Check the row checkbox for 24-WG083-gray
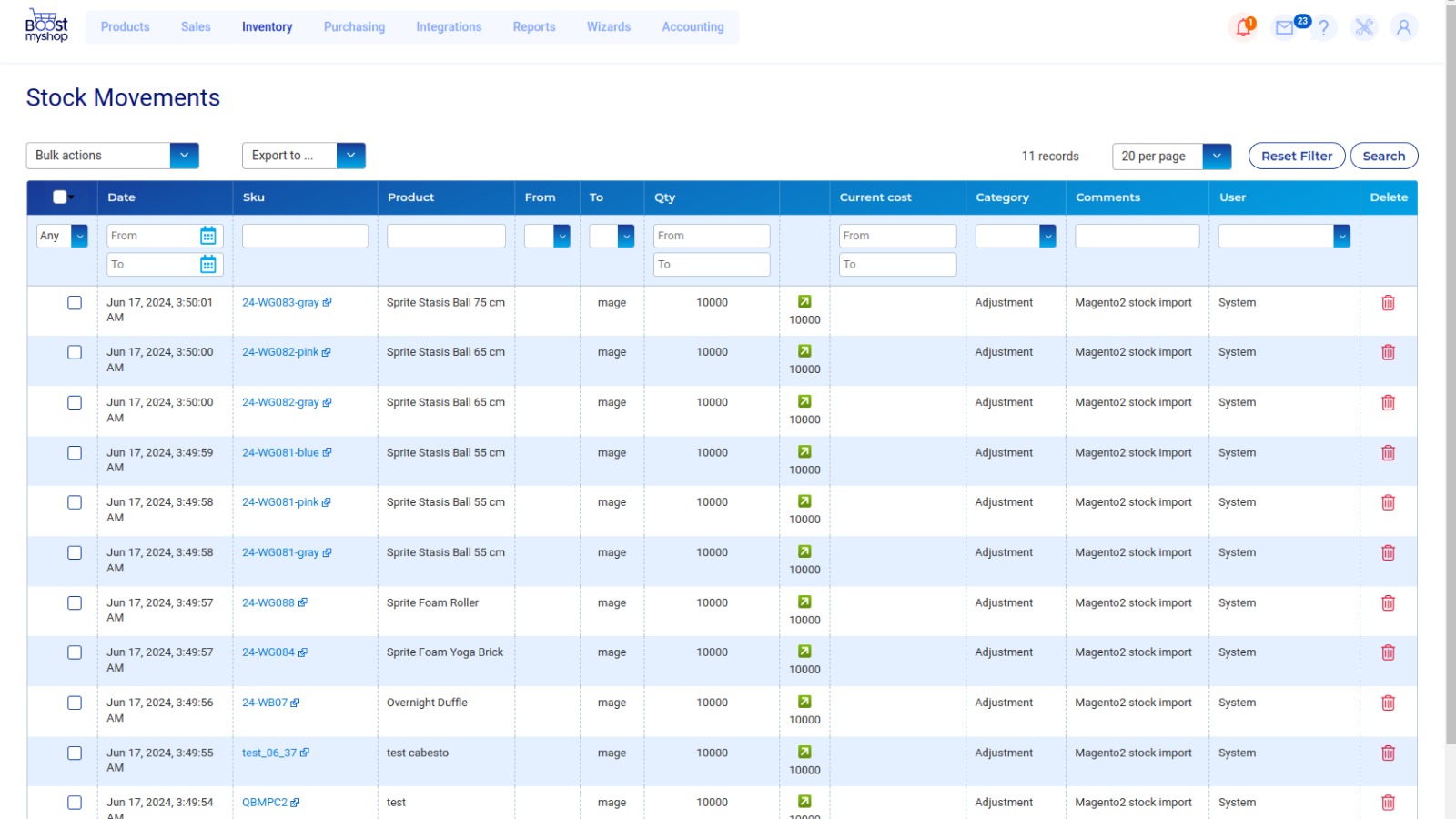Image resolution: width=1456 pixels, height=819 pixels. (74, 302)
